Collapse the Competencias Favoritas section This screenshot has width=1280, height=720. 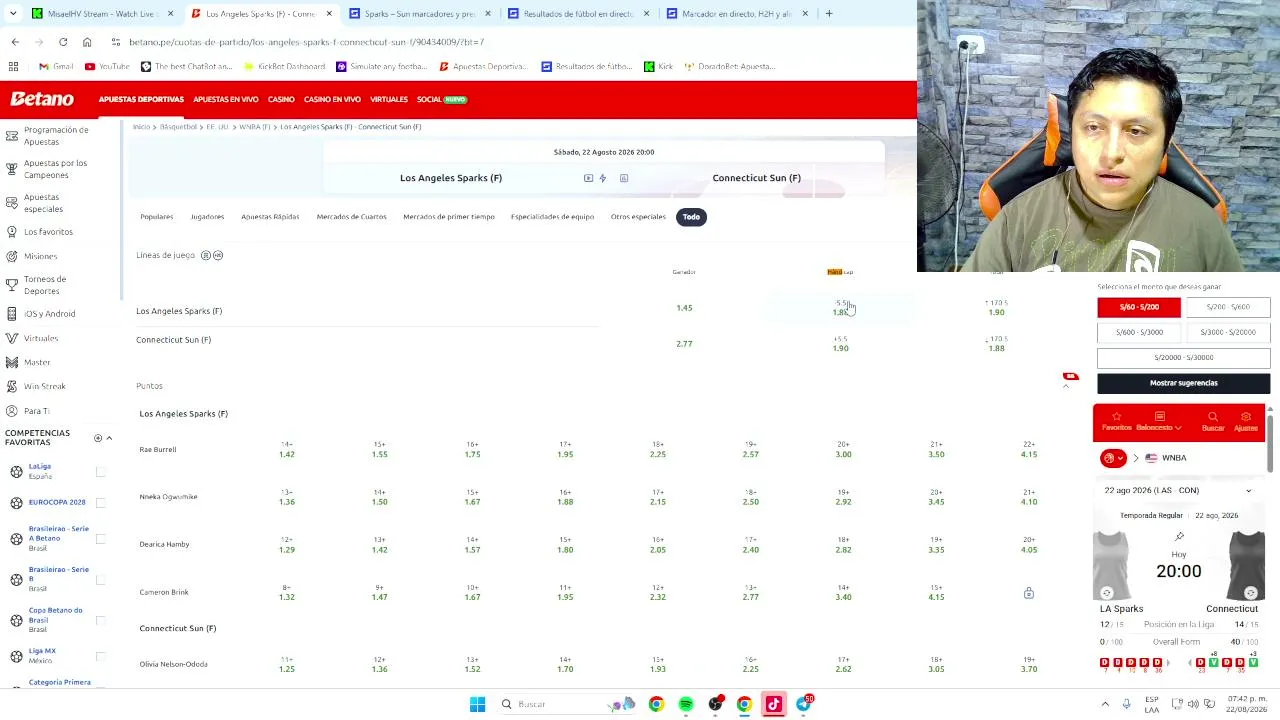pos(109,438)
